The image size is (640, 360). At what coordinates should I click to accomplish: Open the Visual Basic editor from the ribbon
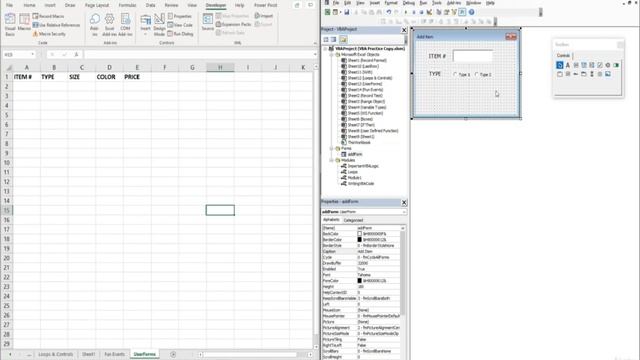click(x=10, y=24)
